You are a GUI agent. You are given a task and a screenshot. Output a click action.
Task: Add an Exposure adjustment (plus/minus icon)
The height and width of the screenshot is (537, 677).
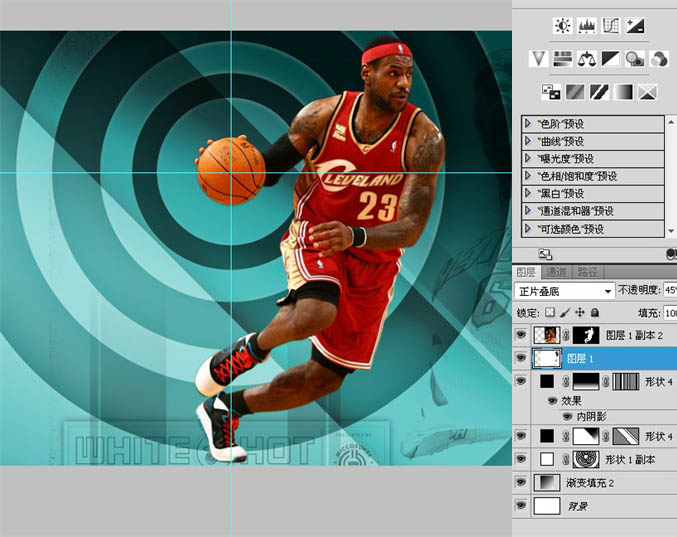pyautogui.click(x=635, y=26)
